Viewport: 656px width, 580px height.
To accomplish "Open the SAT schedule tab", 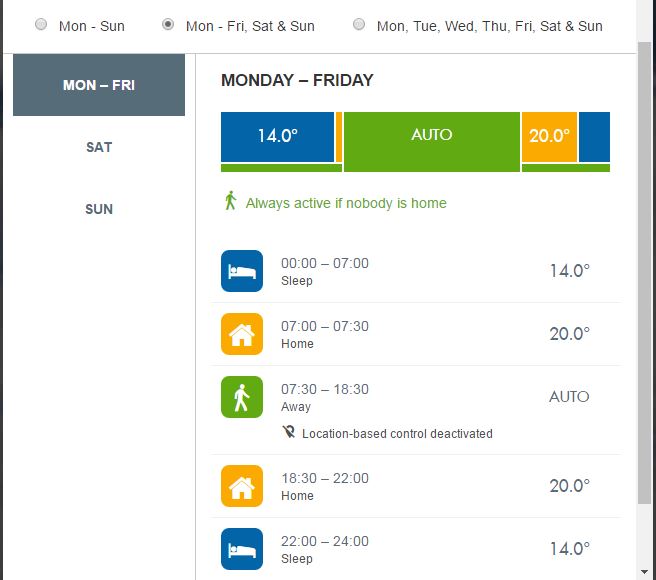I will click(99, 147).
